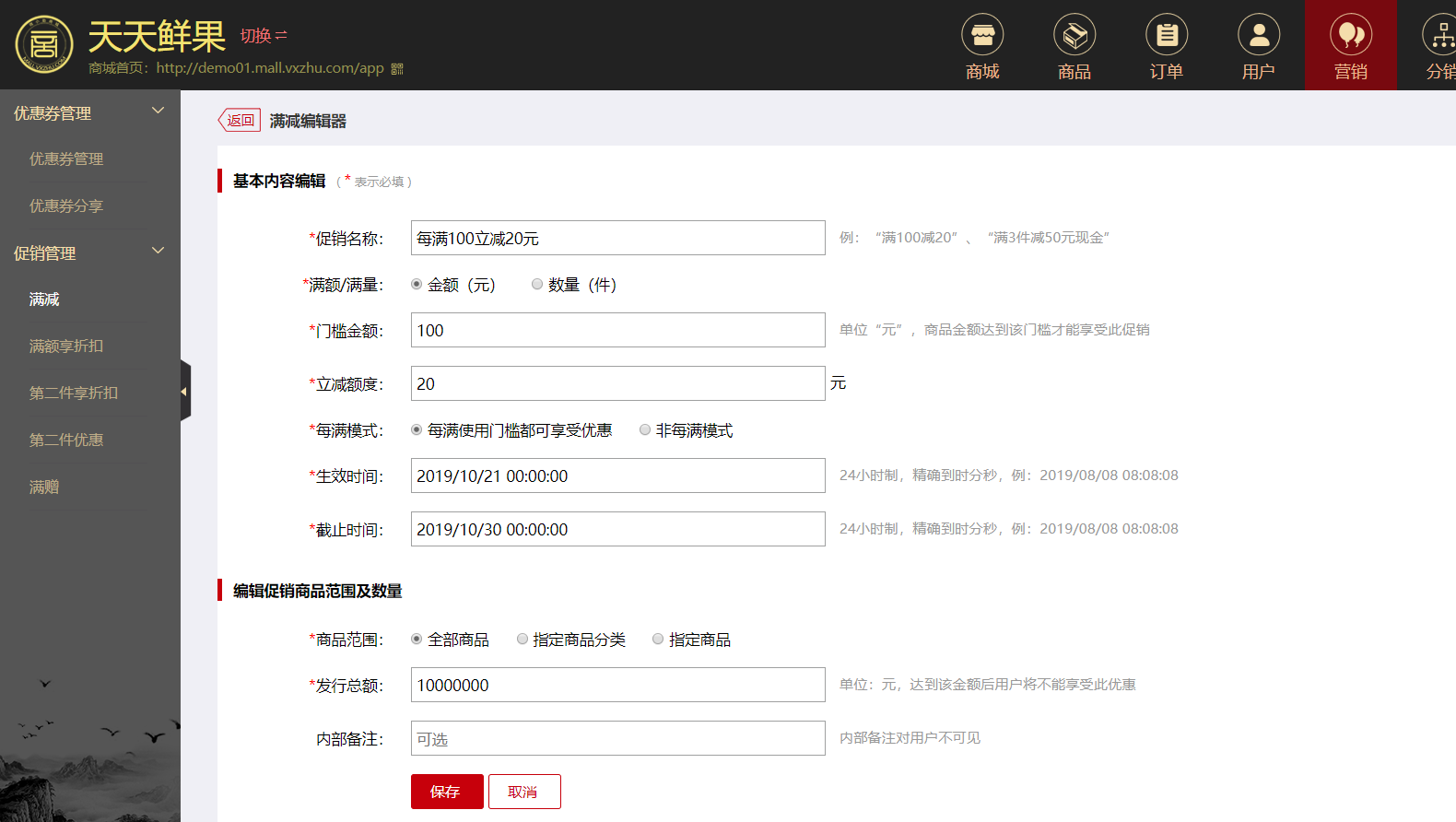Screen dimensions: 1456x822
Task: Collapse the 促销管理 section chevron
Action: click(x=159, y=251)
